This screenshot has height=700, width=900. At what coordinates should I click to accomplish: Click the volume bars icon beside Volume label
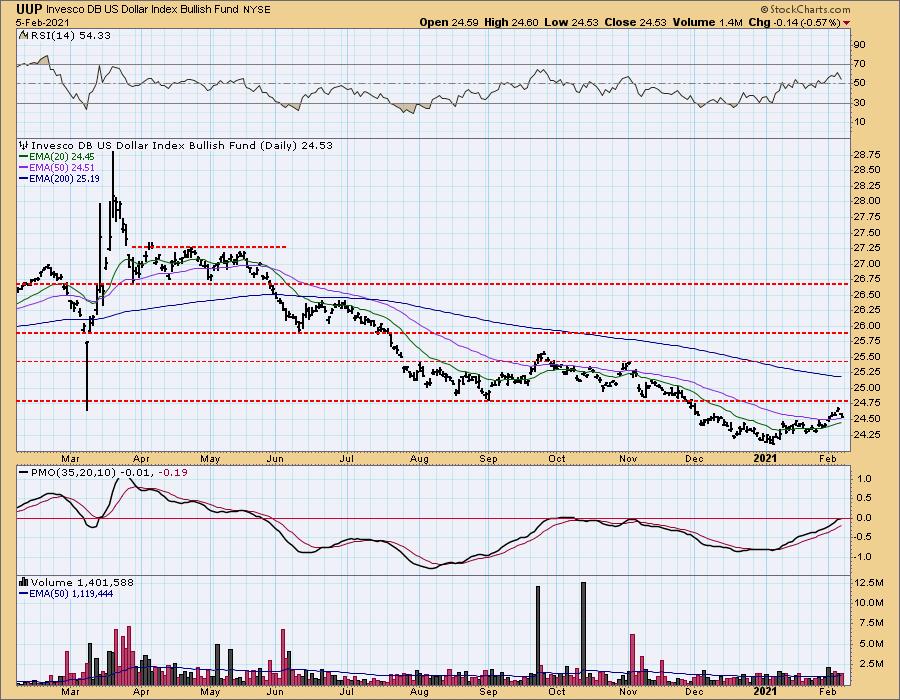[x=24, y=582]
